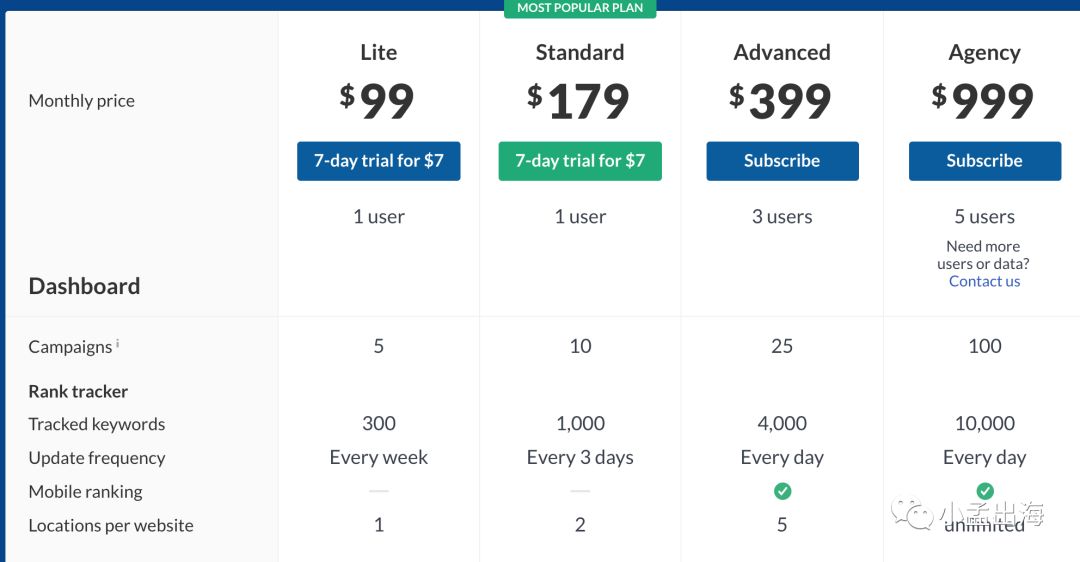
Task: Click Advanced plan mobile ranking checkmark
Action: [782, 491]
